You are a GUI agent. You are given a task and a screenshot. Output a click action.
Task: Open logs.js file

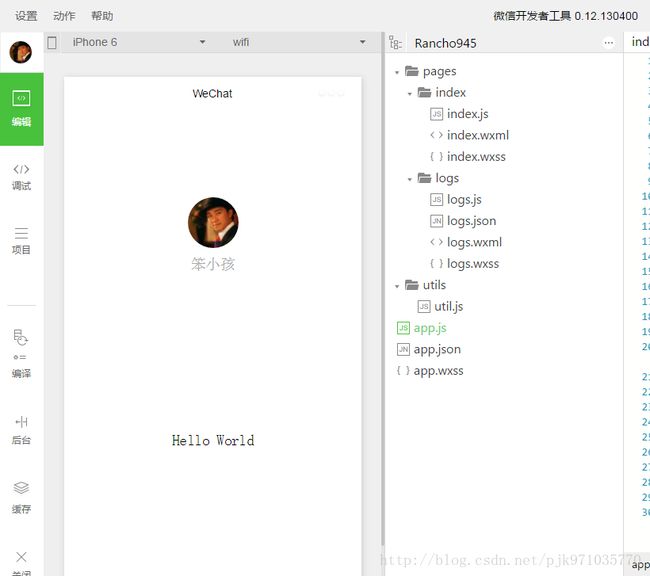456,199
